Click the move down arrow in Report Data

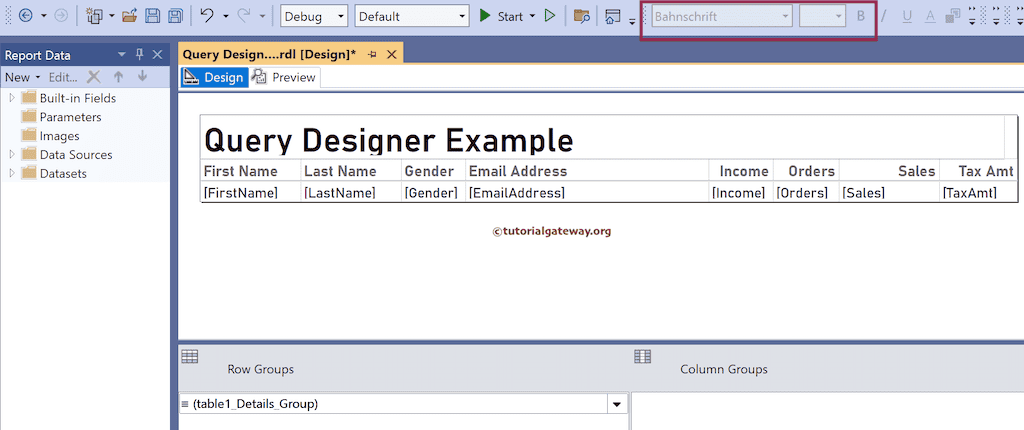pyautogui.click(x=142, y=77)
